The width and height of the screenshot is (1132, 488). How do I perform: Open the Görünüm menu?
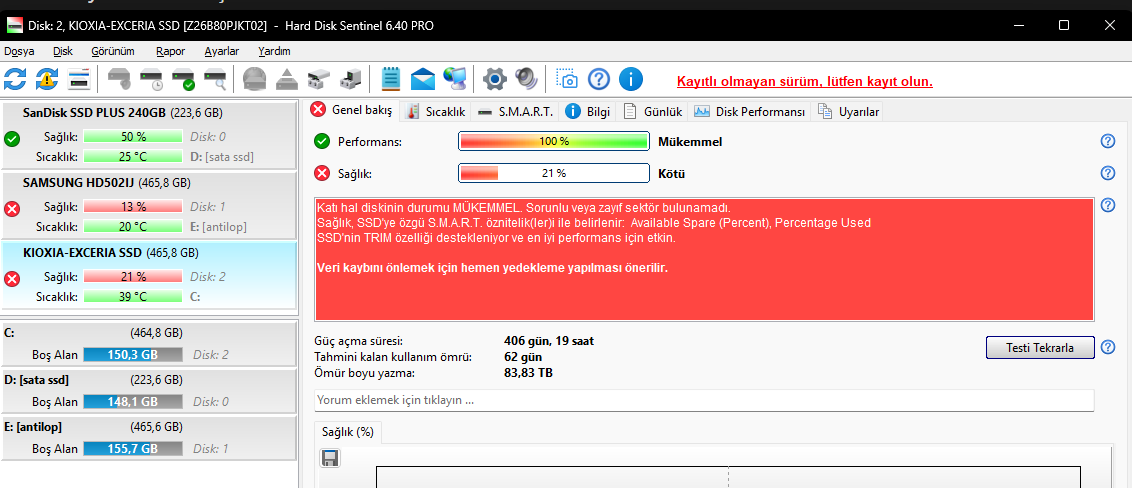tap(113, 51)
